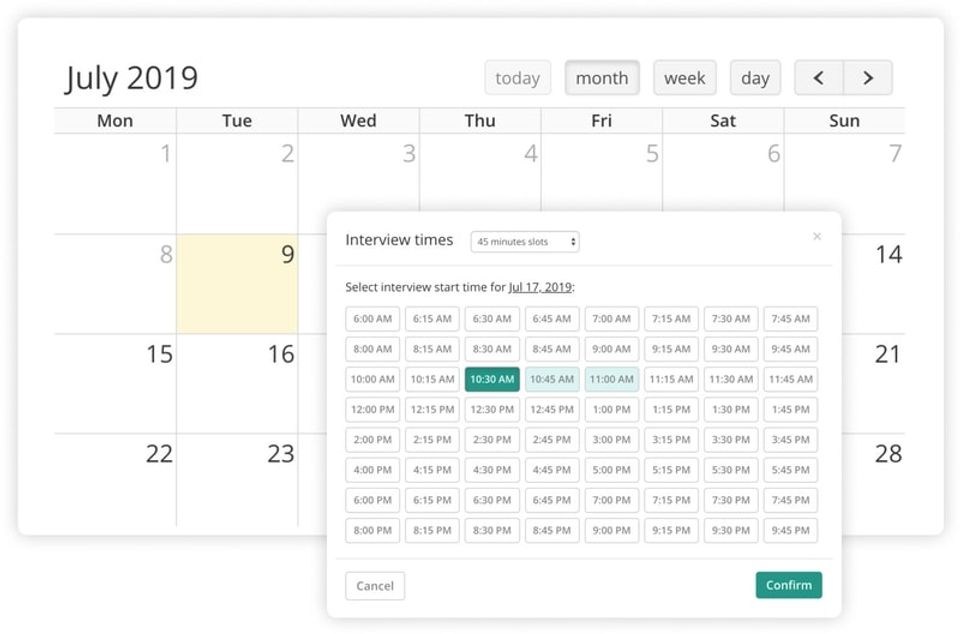
Task: Switch to month view
Action: [602, 78]
